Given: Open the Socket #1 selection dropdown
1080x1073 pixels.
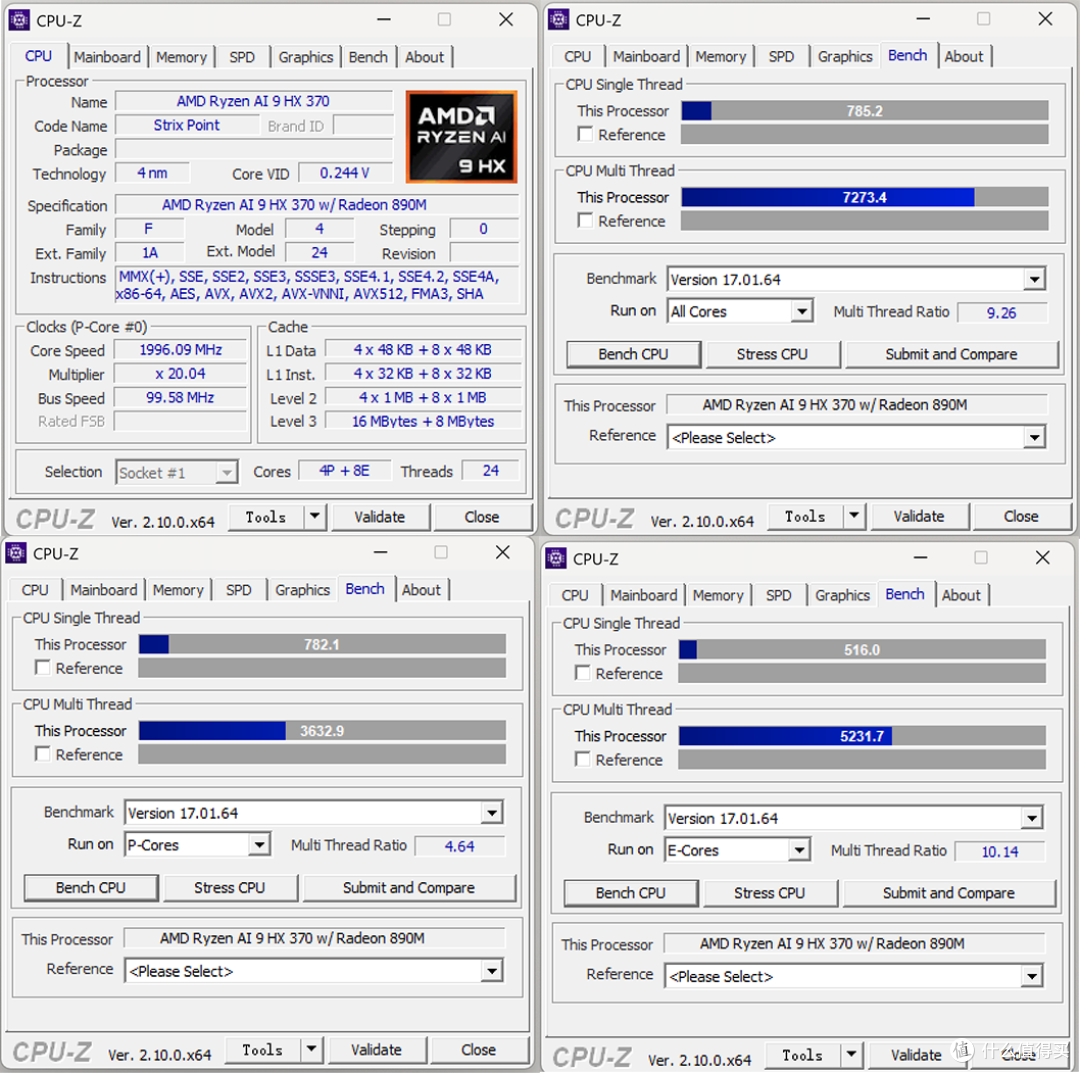Looking at the screenshot, I should coord(226,472).
